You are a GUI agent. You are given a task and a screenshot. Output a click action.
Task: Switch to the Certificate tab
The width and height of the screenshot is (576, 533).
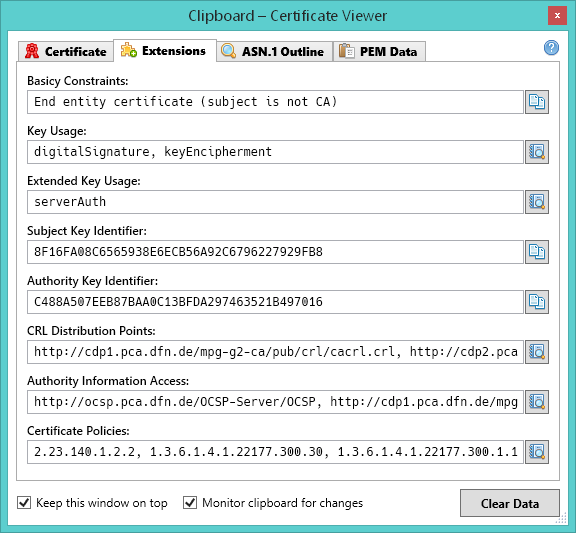click(x=66, y=51)
